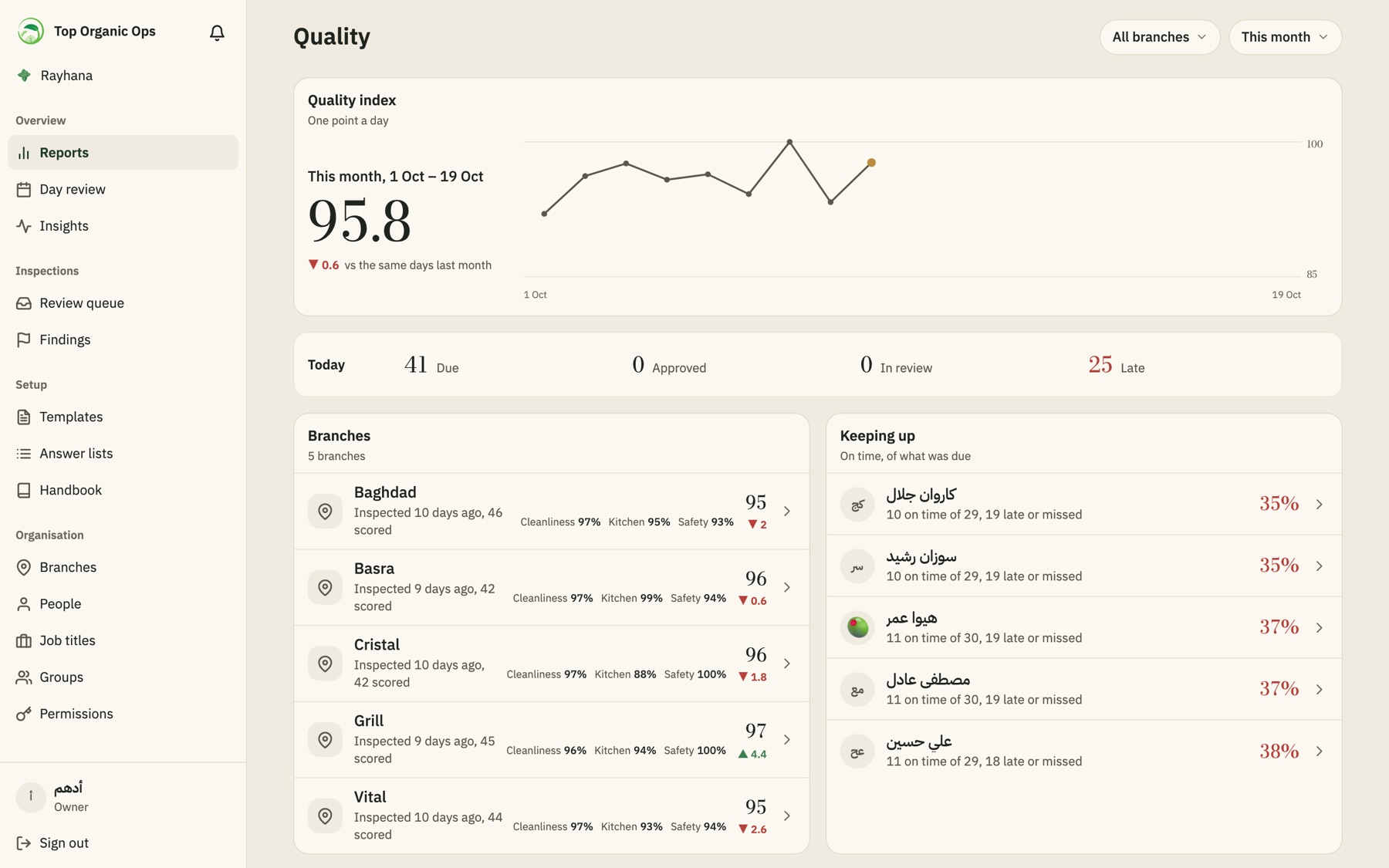
Task: Click the People person icon
Action: 24,604
